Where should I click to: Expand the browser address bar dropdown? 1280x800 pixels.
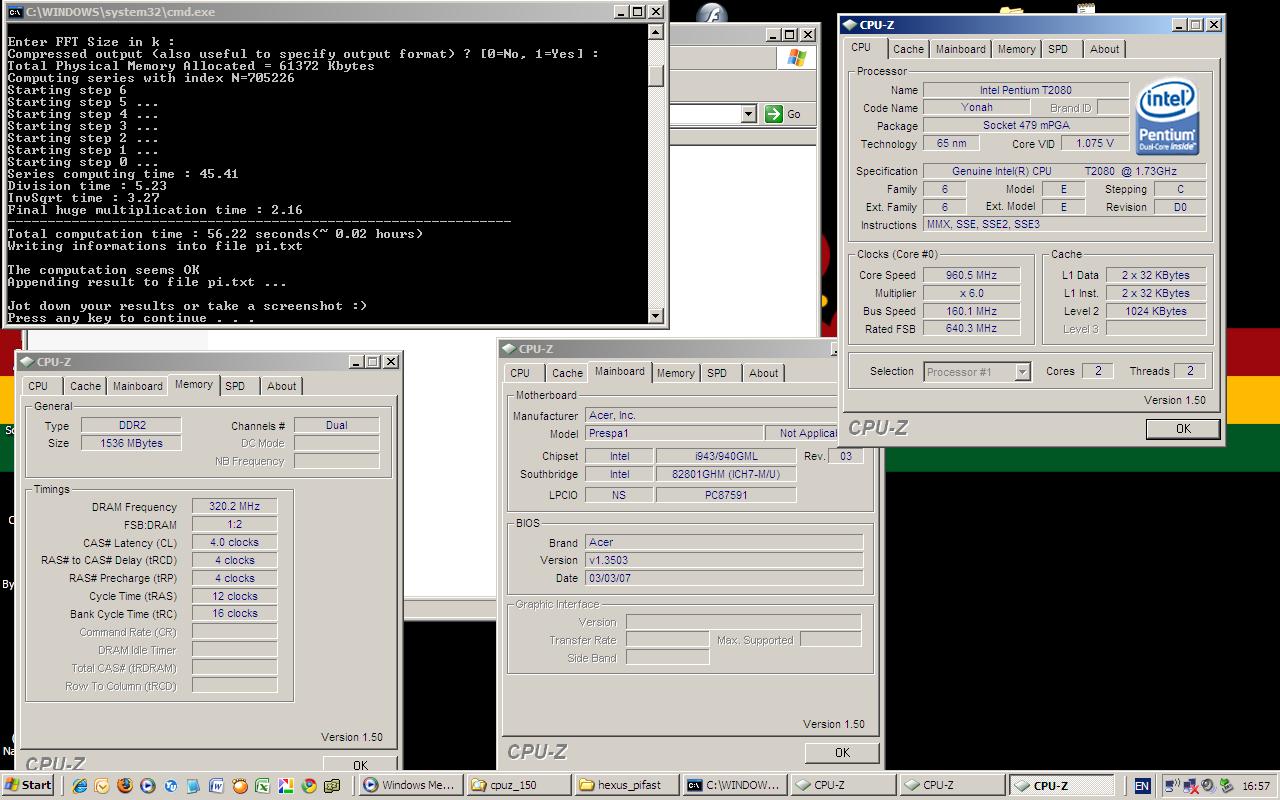[748, 114]
